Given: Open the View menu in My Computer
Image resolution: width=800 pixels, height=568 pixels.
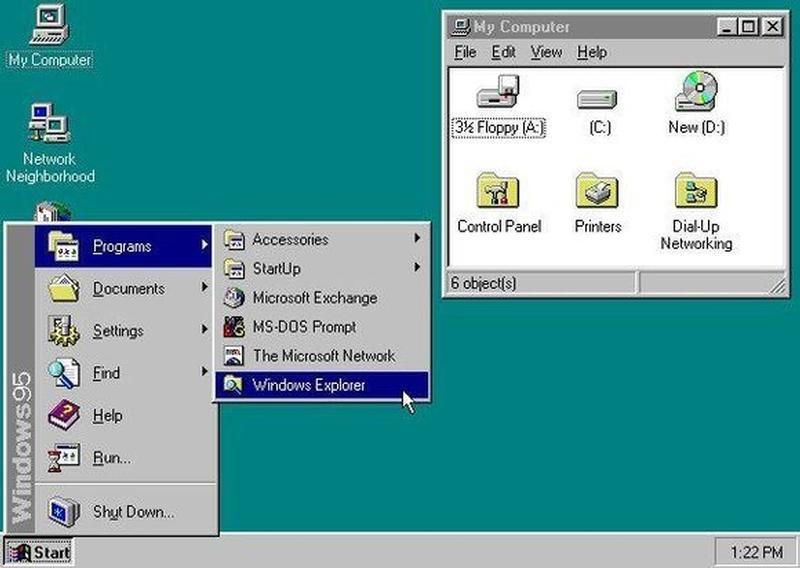Looking at the screenshot, I should coord(546,52).
